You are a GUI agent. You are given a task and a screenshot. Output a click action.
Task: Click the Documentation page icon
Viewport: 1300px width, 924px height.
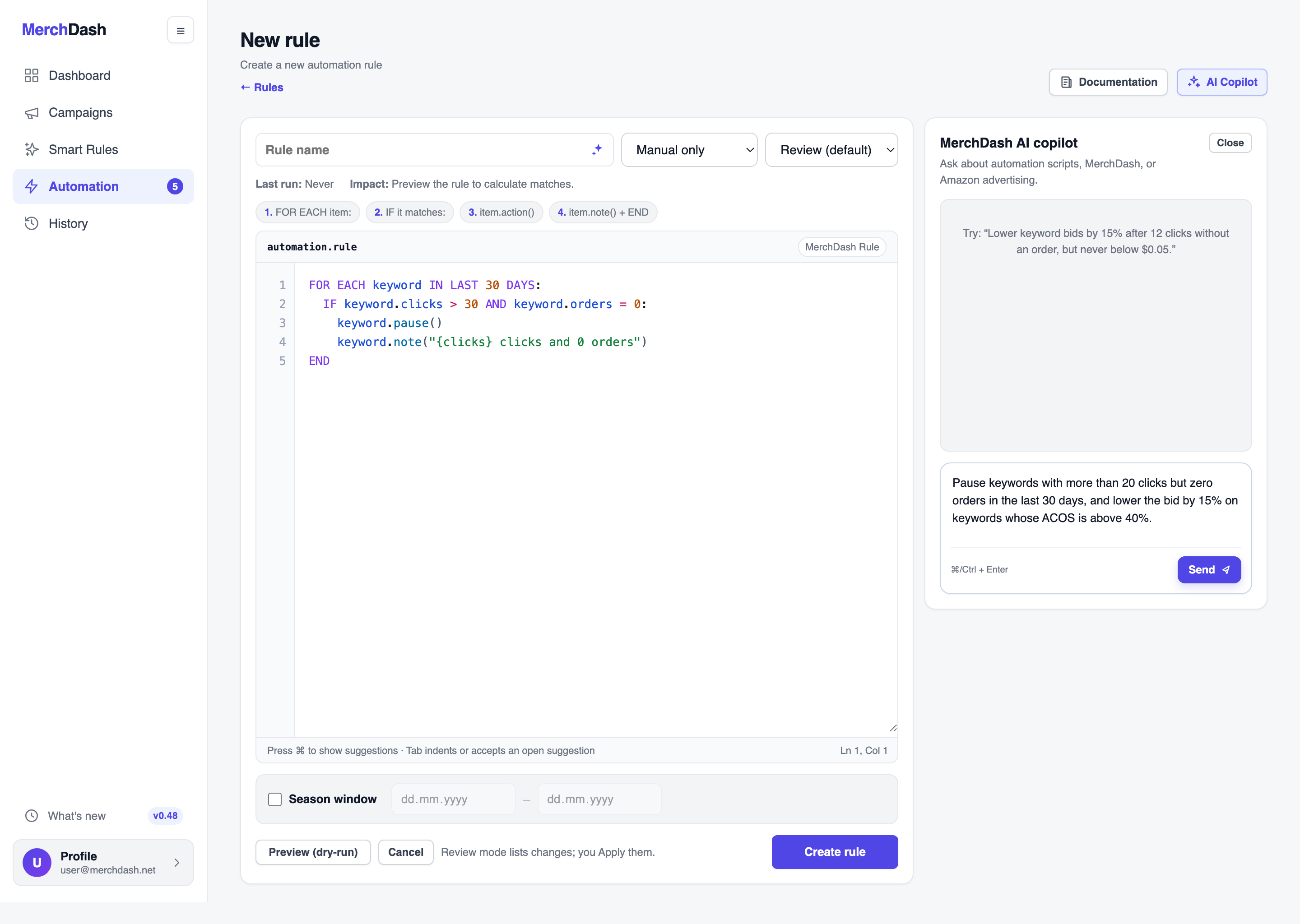(x=1066, y=83)
